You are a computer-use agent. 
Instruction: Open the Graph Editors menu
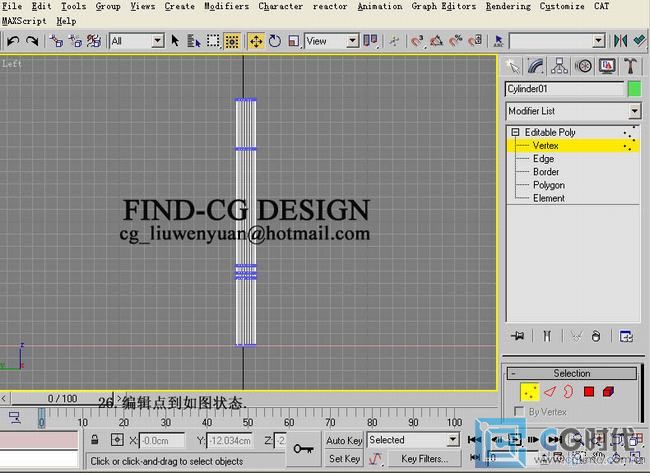tap(444, 6)
